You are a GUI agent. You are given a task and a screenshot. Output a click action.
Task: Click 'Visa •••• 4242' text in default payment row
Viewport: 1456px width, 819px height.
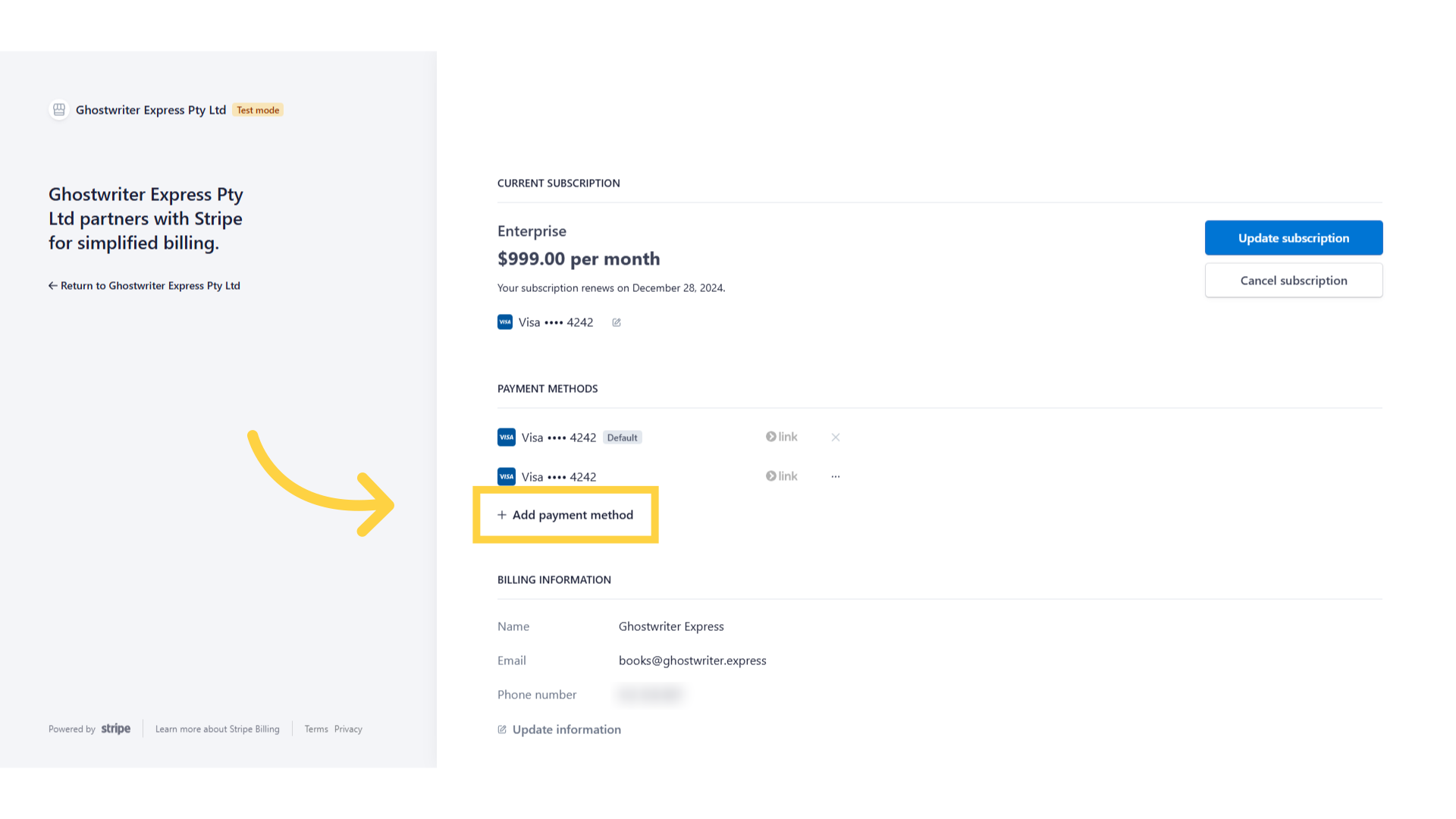(x=559, y=438)
